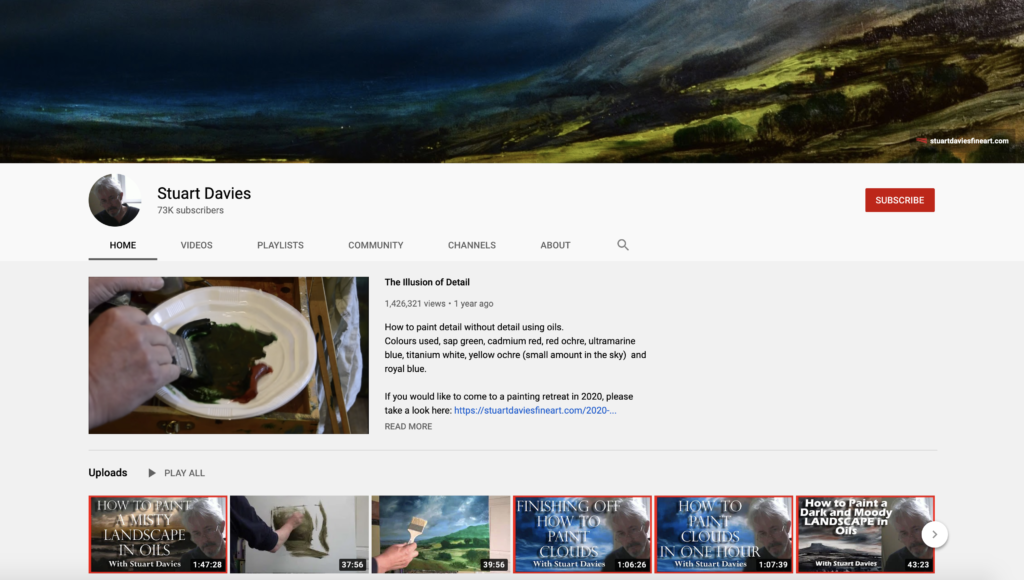The height and width of the screenshot is (580, 1024).
Task: Click the video title 'The Illusion of Detail'
Action: point(426,282)
